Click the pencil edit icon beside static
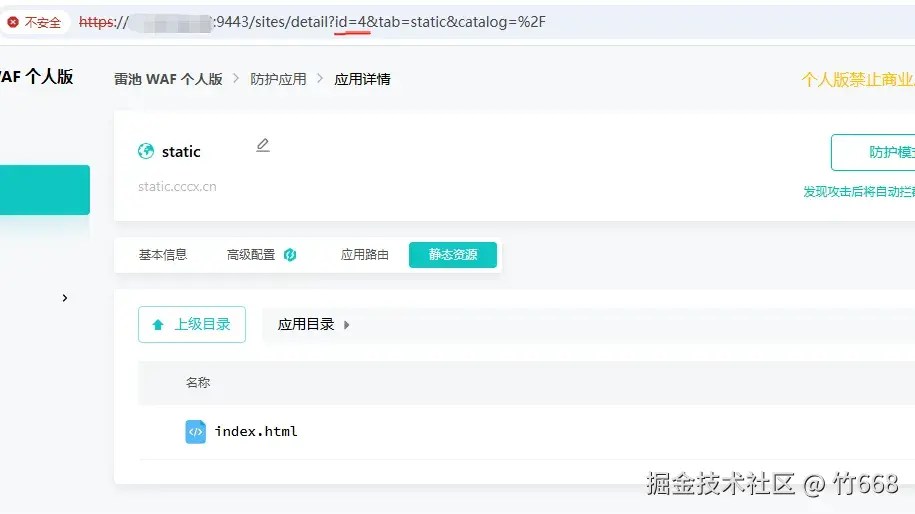This screenshot has height=514, width=915. click(x=263, y=145)
